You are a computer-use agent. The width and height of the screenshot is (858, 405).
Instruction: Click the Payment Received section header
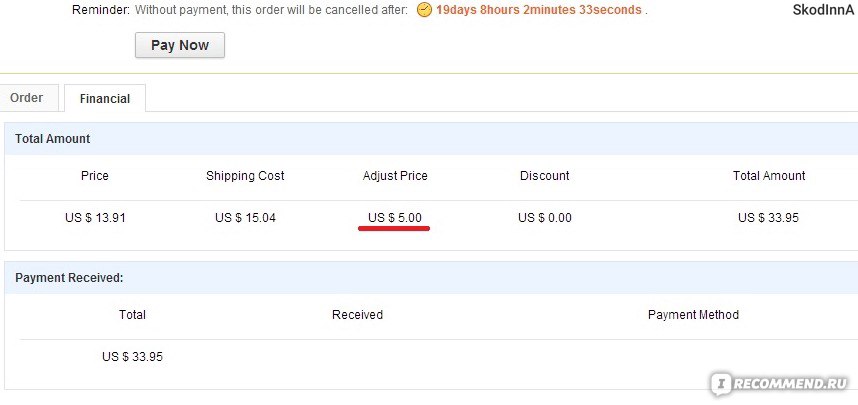(x=69, y=277)
